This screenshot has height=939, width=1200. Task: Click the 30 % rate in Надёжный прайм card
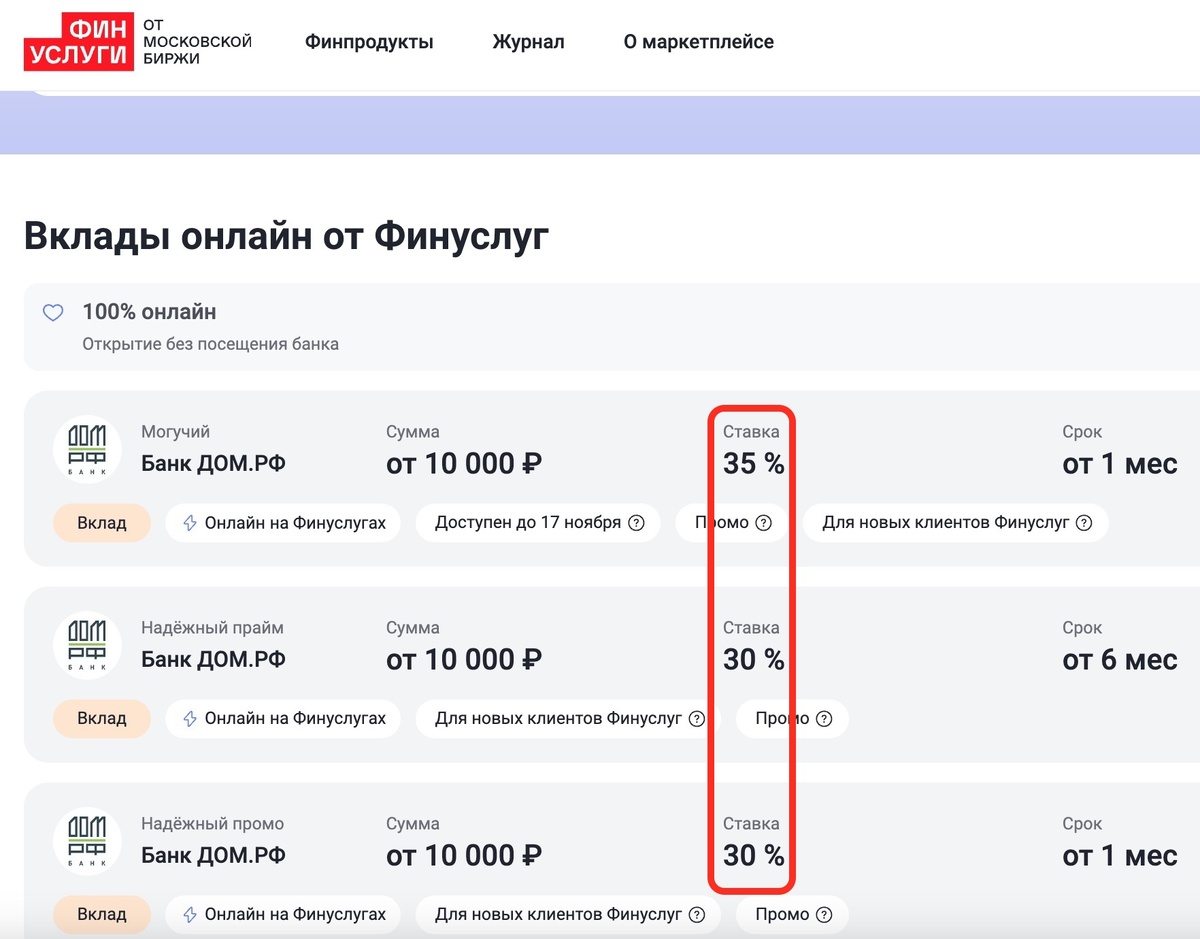point(754,659)
